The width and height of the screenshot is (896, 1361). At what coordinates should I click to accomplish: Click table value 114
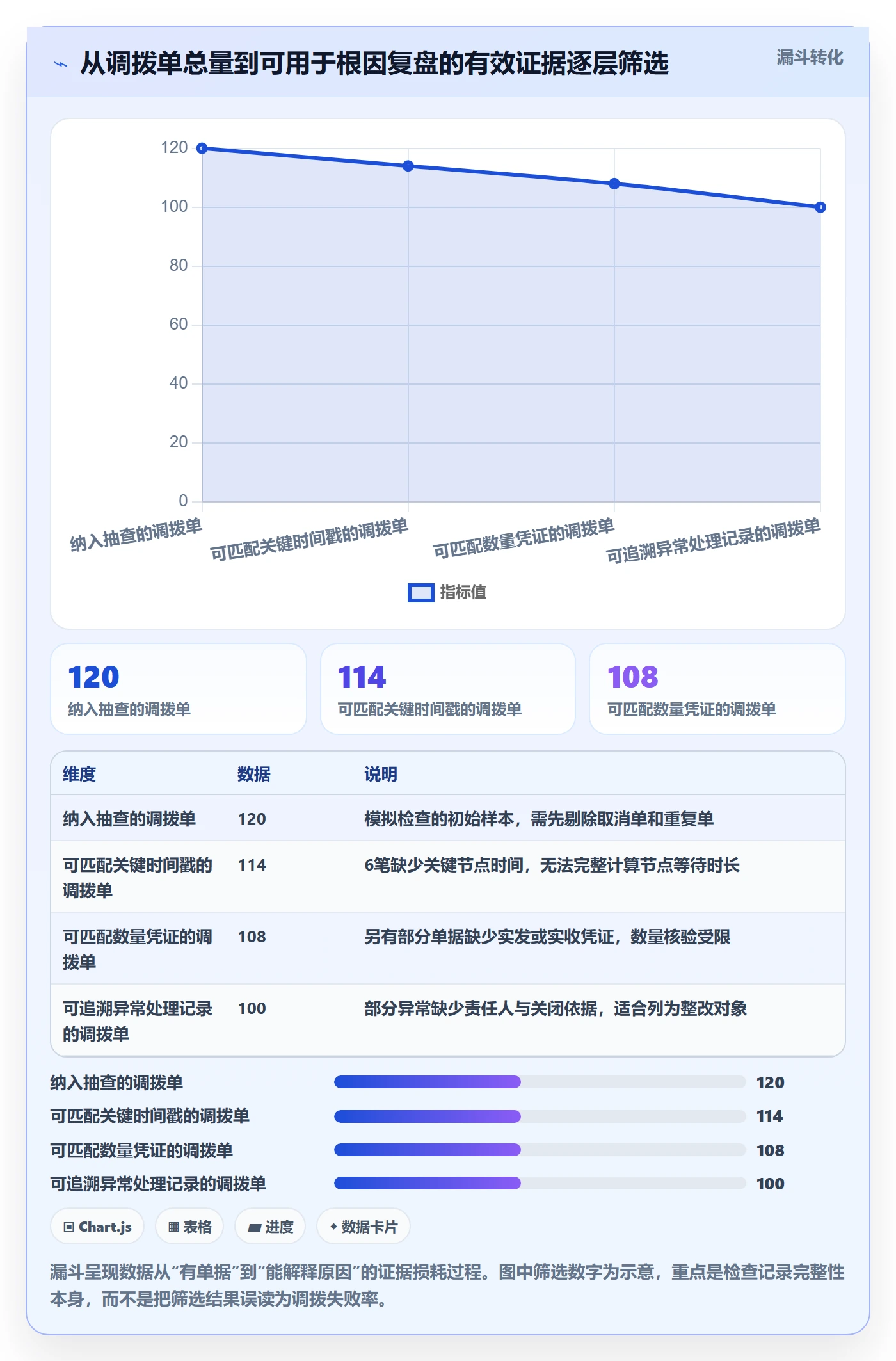pyautogui.click(x=252, y=865)
